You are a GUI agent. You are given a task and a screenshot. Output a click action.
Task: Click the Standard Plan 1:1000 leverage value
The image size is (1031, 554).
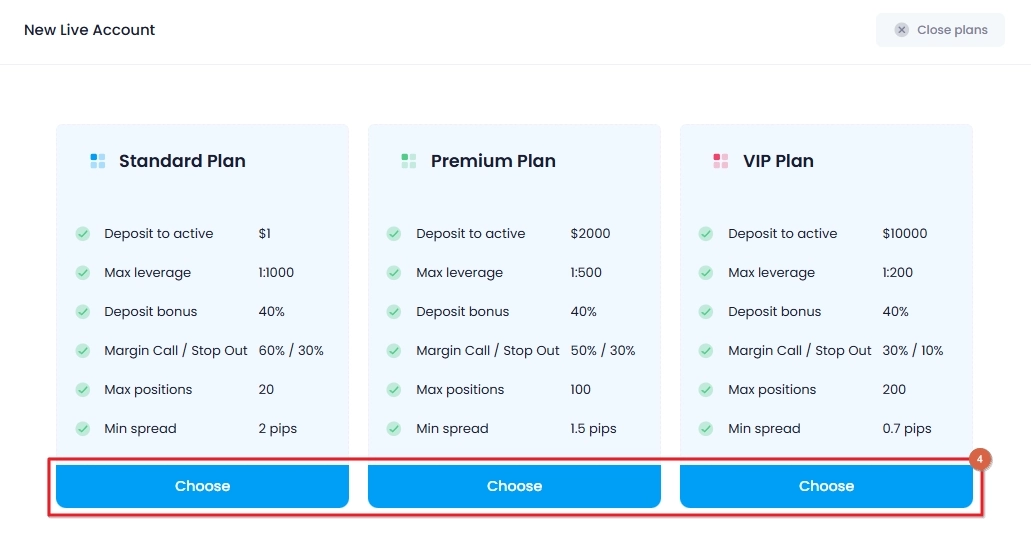[276, 273]
